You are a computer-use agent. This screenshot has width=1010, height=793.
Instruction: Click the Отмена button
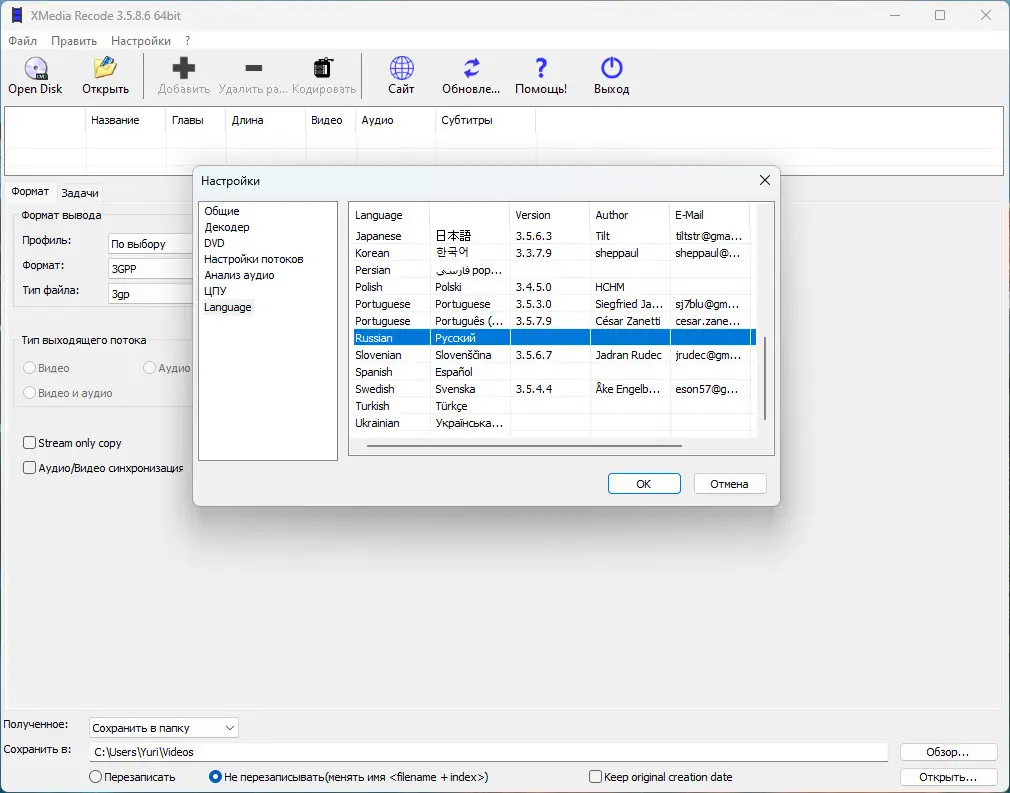coord(730,484)
